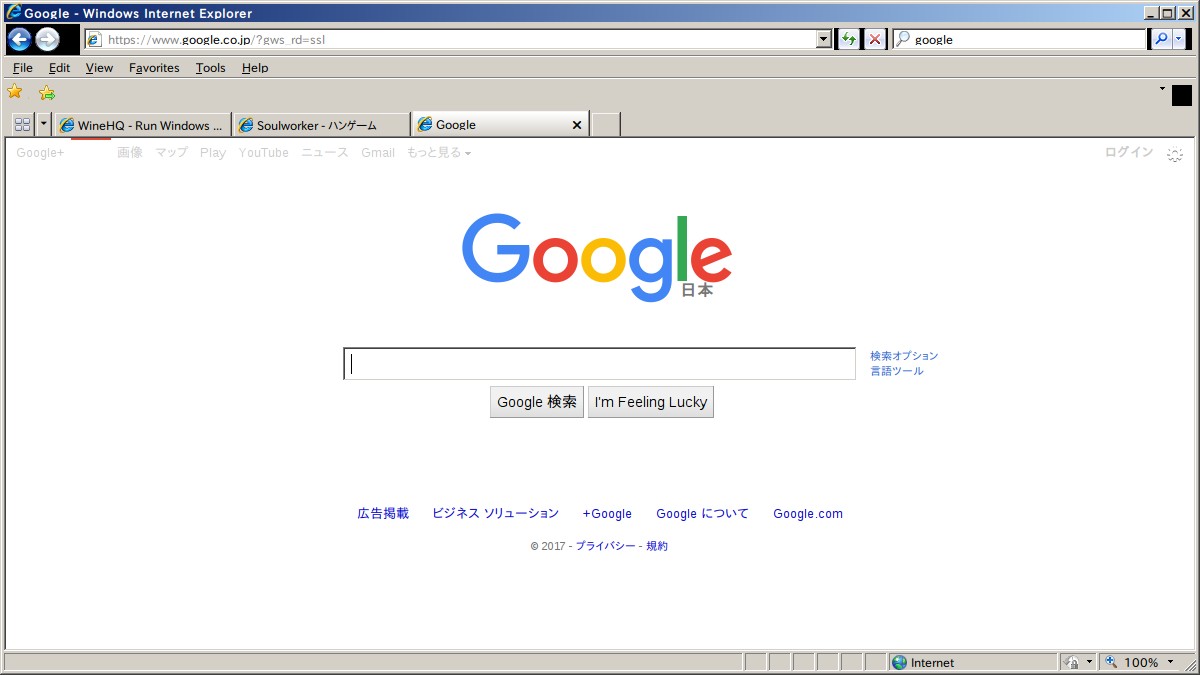Open Quick Tabs grid icon

pos(22,125)
